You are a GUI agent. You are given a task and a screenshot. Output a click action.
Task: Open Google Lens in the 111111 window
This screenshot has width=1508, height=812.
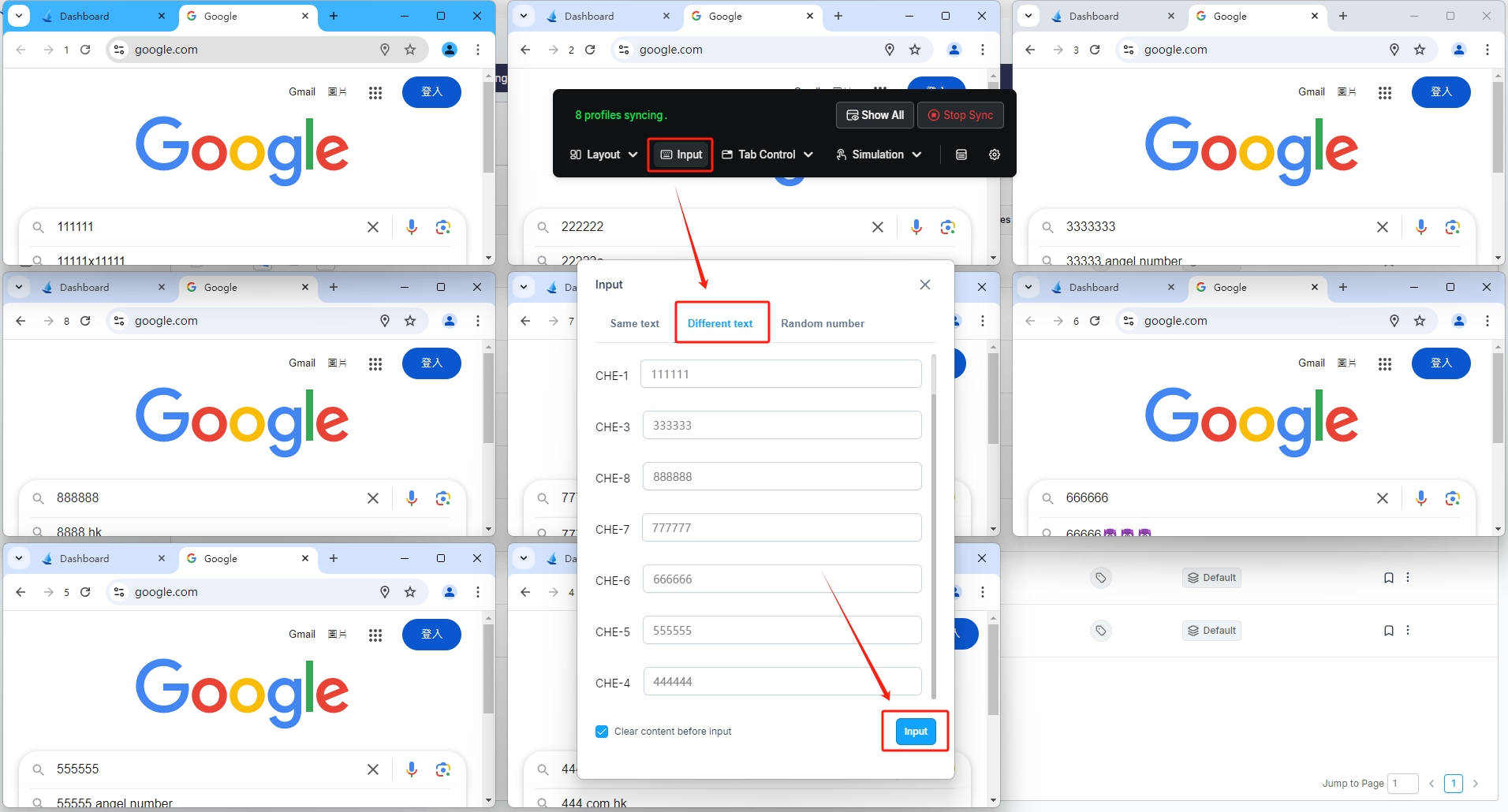pyautogui.click(x=443, y=227)
